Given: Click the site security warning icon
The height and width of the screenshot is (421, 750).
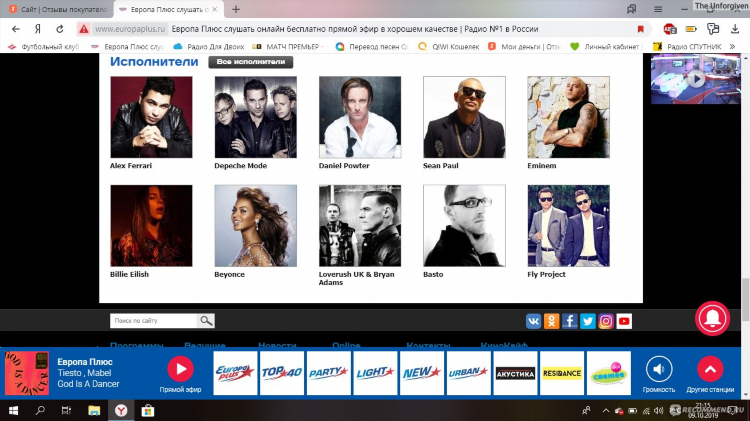Looking at the screenshot, I should (x=84, y=29).
